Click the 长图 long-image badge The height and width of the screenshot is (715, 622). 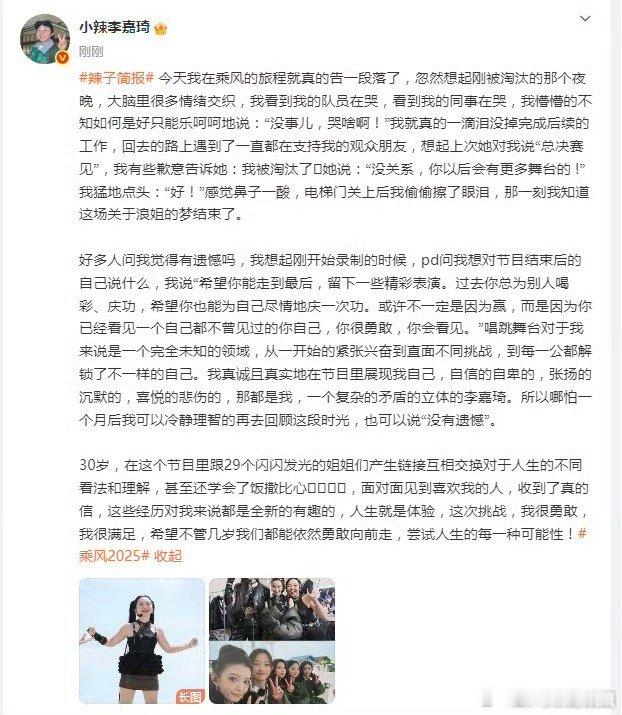pos(190,697)
